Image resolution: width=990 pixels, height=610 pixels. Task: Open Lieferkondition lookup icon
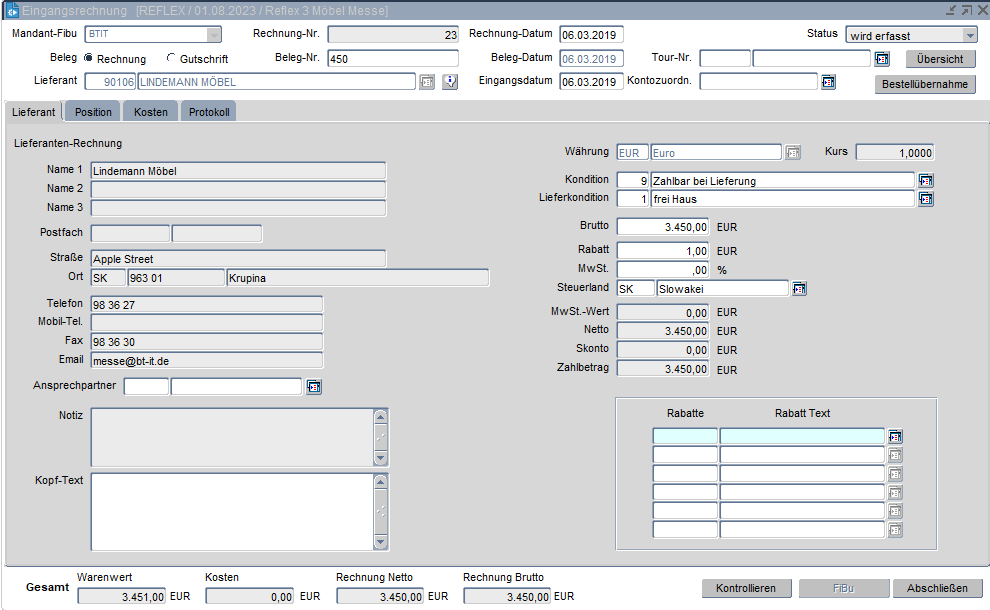(x=925, y=199)
